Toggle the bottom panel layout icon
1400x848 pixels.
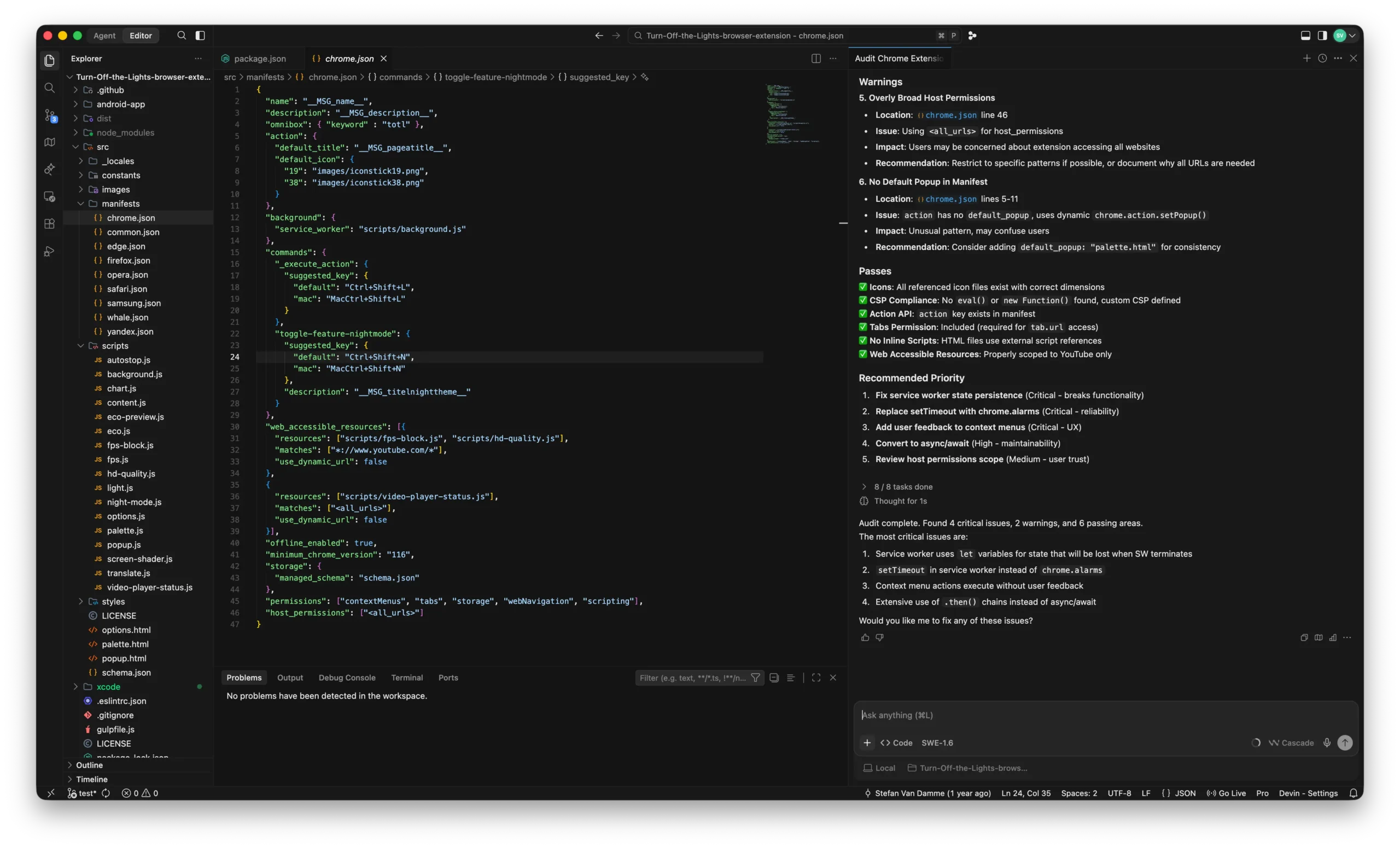[x=1305, y=35]
